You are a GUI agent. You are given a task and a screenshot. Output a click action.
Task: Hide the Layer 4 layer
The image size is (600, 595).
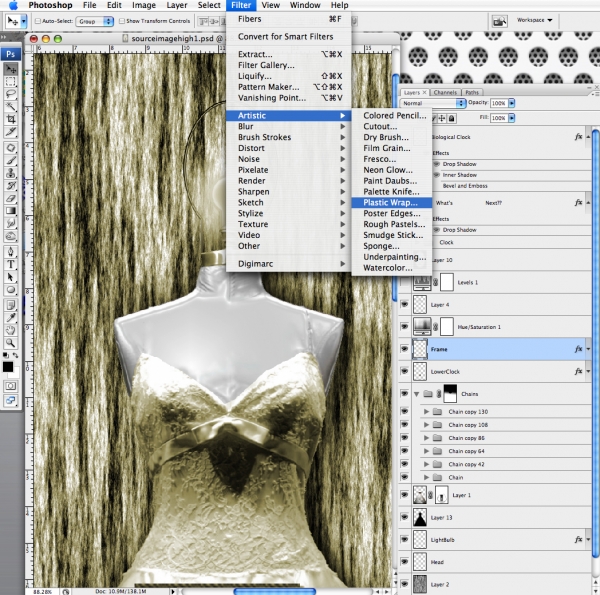[x=404, y=304]
